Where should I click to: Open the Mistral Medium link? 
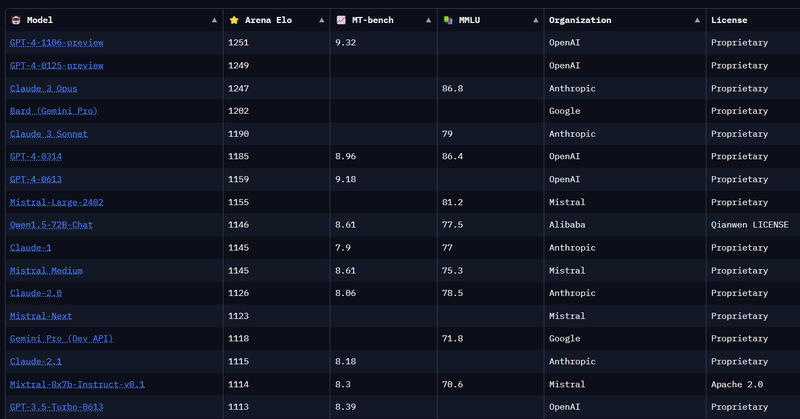pyautogui.click(x=46, y=271)
